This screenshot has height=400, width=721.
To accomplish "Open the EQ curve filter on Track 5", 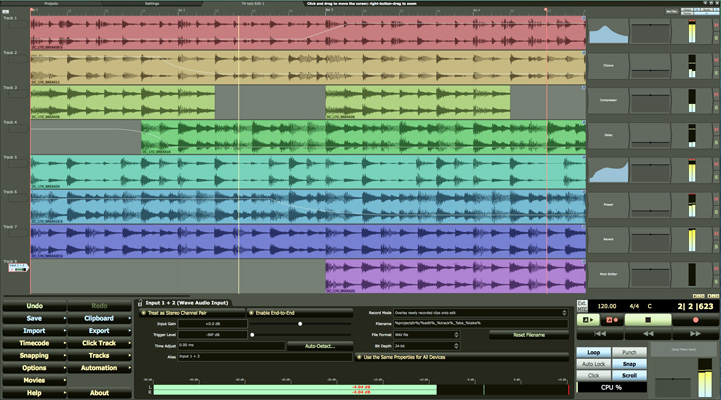I will [x=608, y=170].
